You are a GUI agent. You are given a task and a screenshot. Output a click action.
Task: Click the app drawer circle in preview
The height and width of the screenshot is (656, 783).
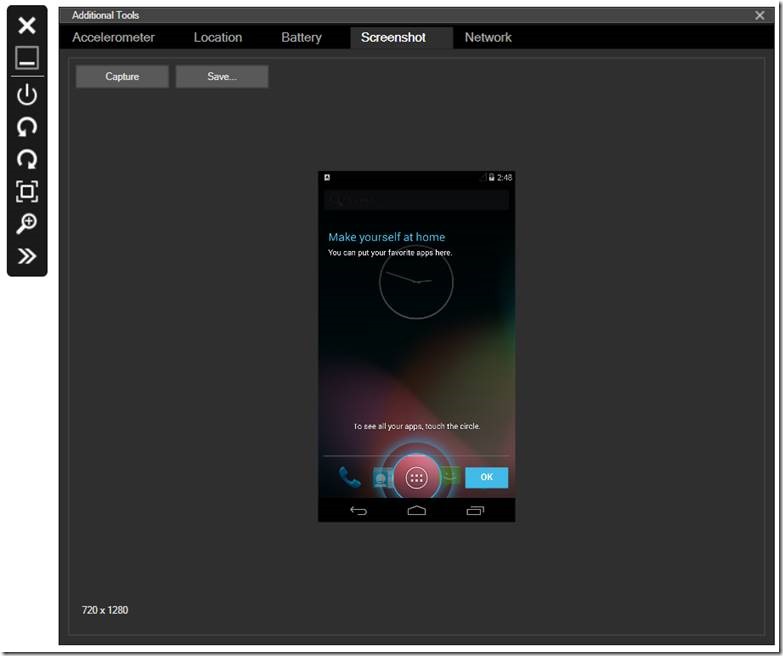point(417,478)
